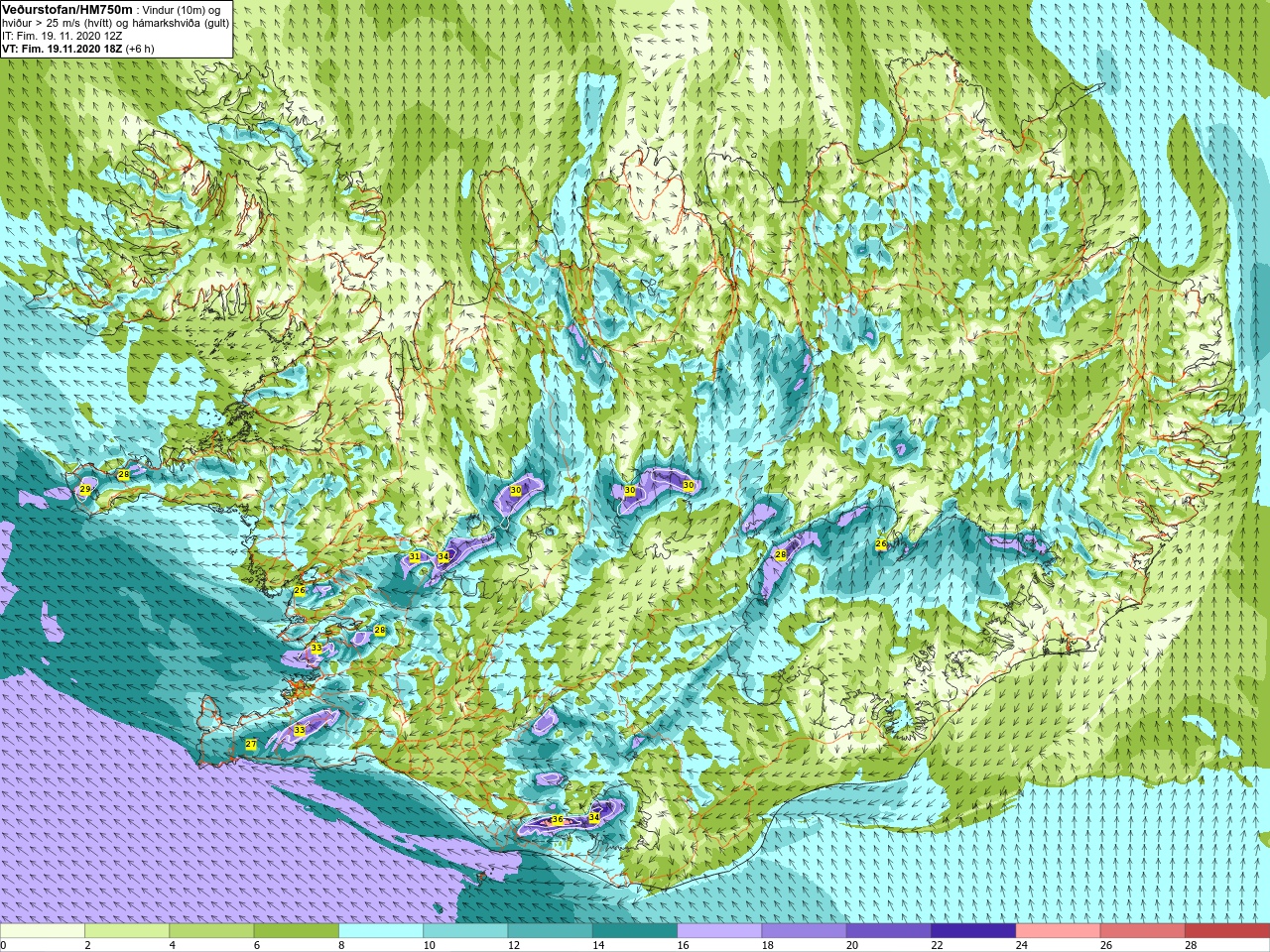The image size is (1270, 952).
Task: Select the green 4–6 legend swatch
Action: click(211, 931)
